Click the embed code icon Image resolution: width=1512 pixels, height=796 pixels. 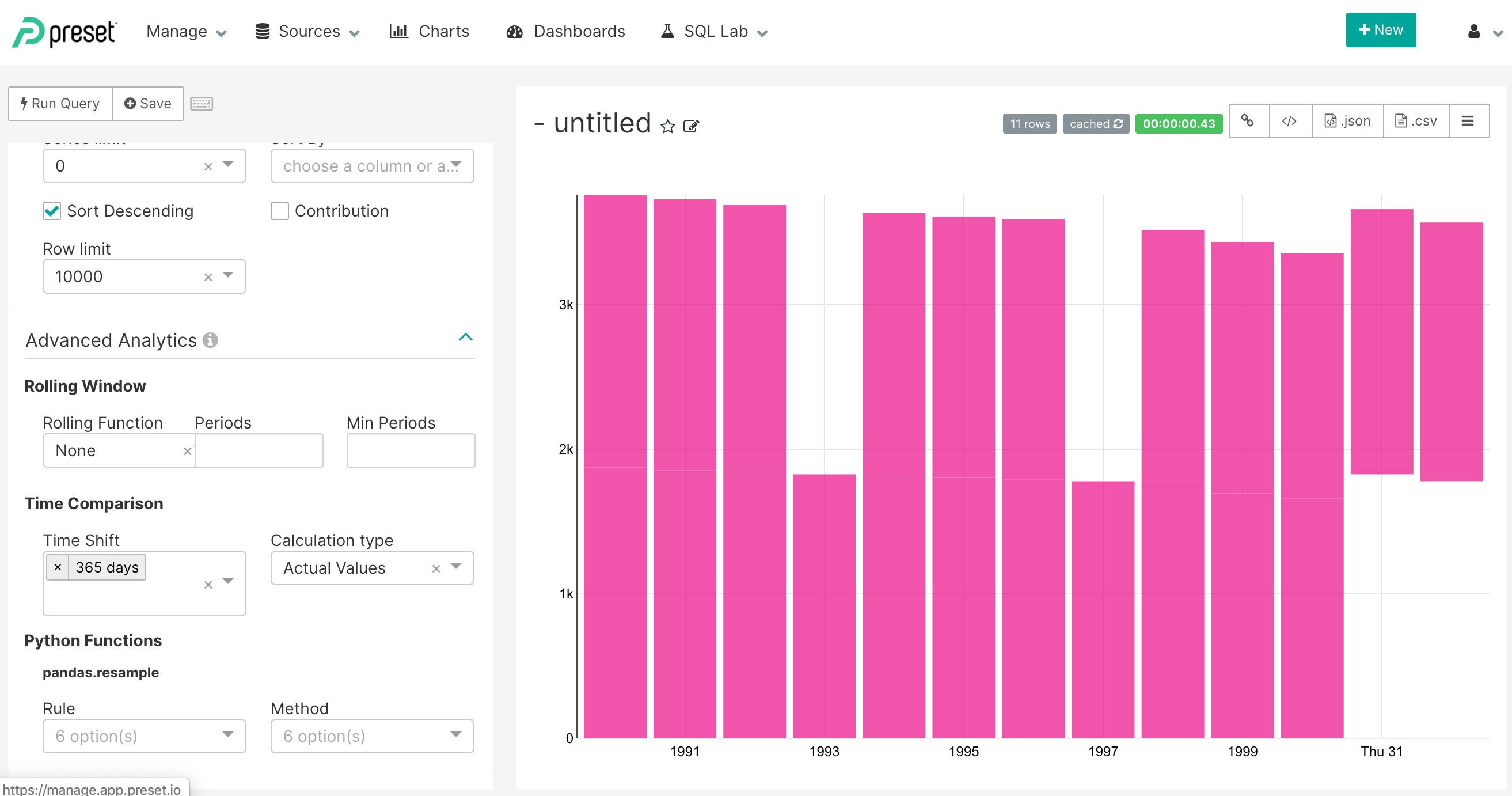point(1290,121)
